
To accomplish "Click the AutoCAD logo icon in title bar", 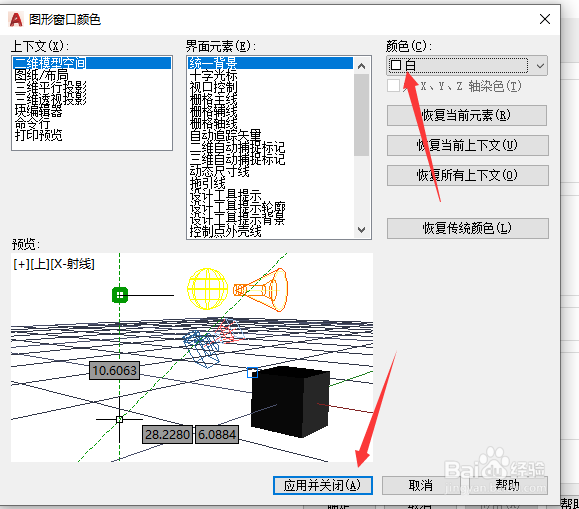I will 16,19.
